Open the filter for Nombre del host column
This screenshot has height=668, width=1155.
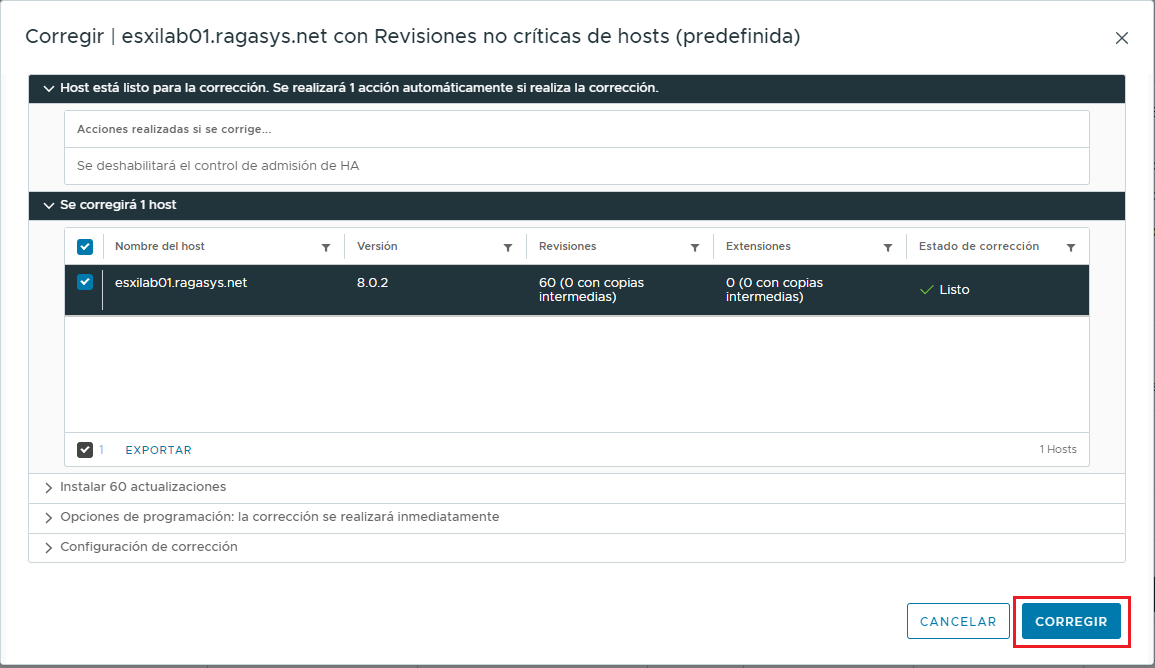[x=325, y=246]
